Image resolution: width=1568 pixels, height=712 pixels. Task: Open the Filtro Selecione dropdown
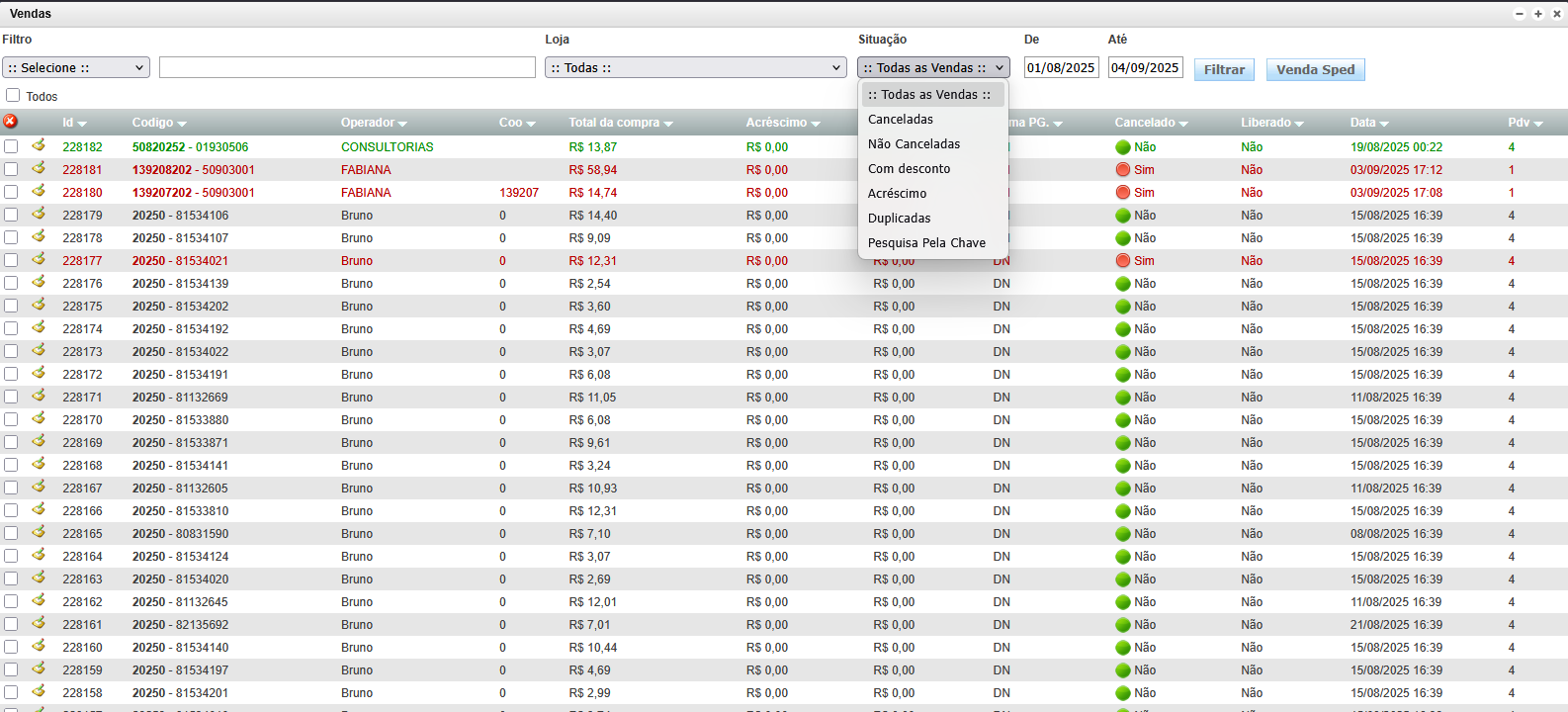76,67
